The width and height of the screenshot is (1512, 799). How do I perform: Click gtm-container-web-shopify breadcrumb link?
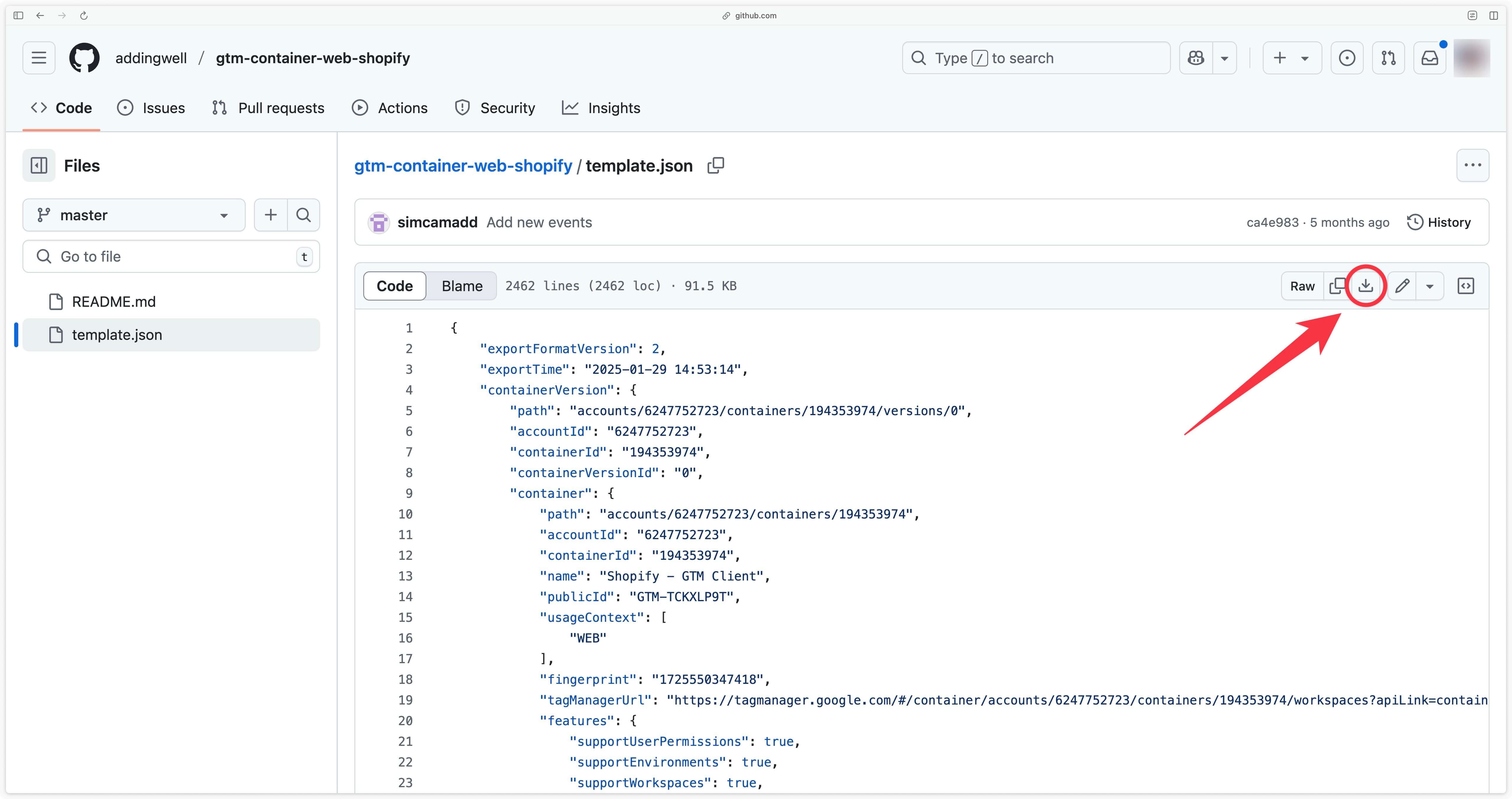tap(463, 166)
